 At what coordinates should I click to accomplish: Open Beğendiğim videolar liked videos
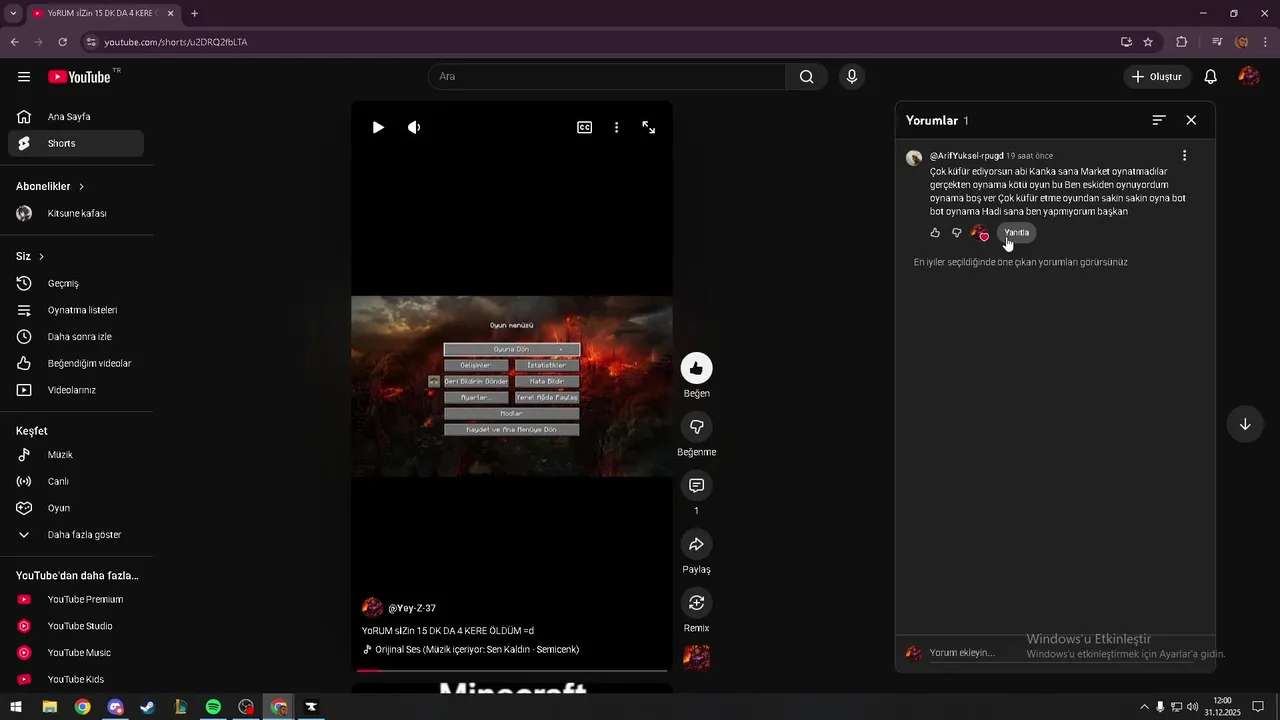(x=76, y=363)
